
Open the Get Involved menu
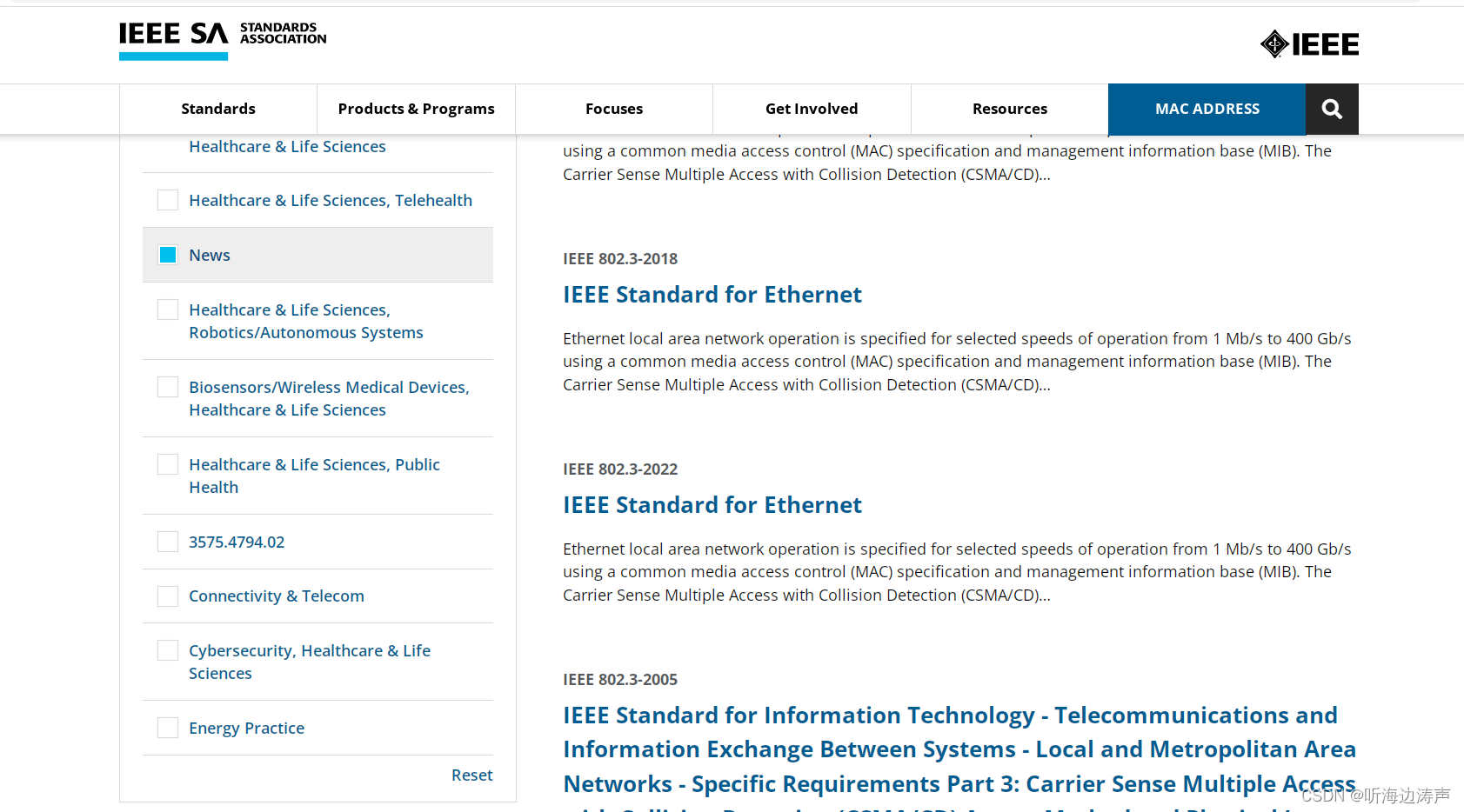[x=811, y=109]
